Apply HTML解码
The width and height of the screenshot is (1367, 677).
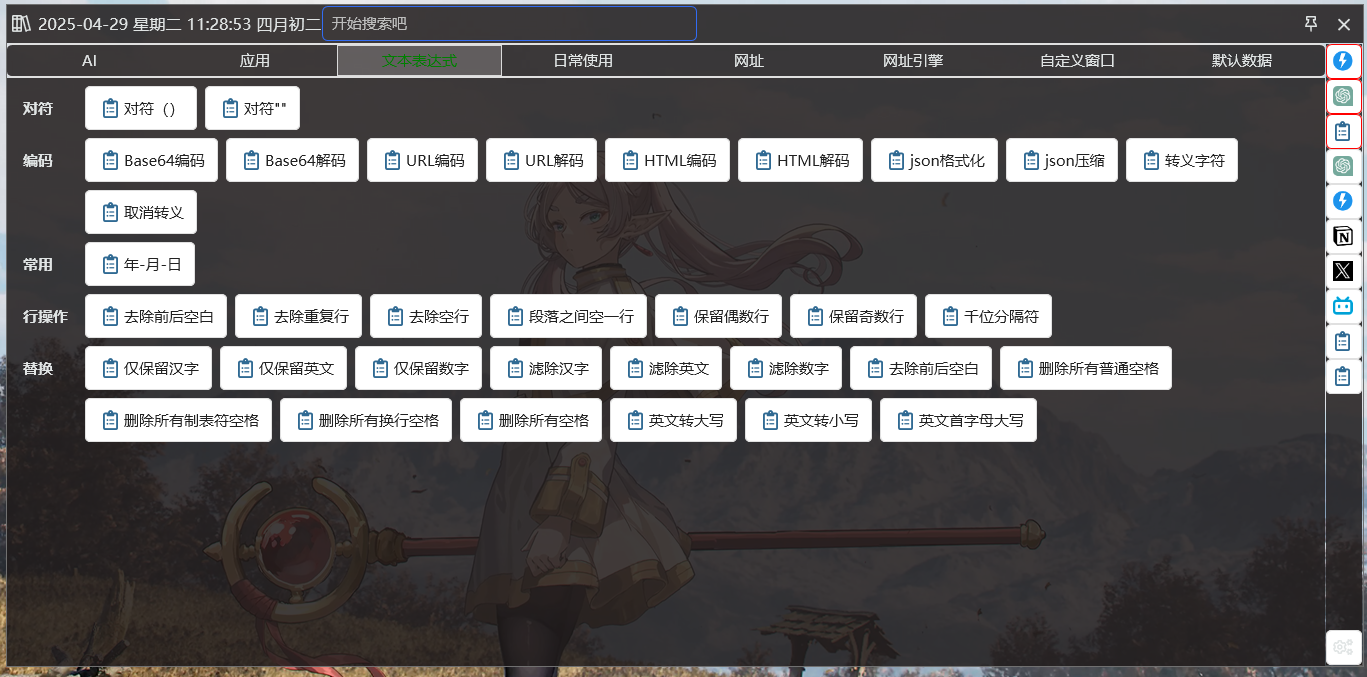tap(801, 160)
